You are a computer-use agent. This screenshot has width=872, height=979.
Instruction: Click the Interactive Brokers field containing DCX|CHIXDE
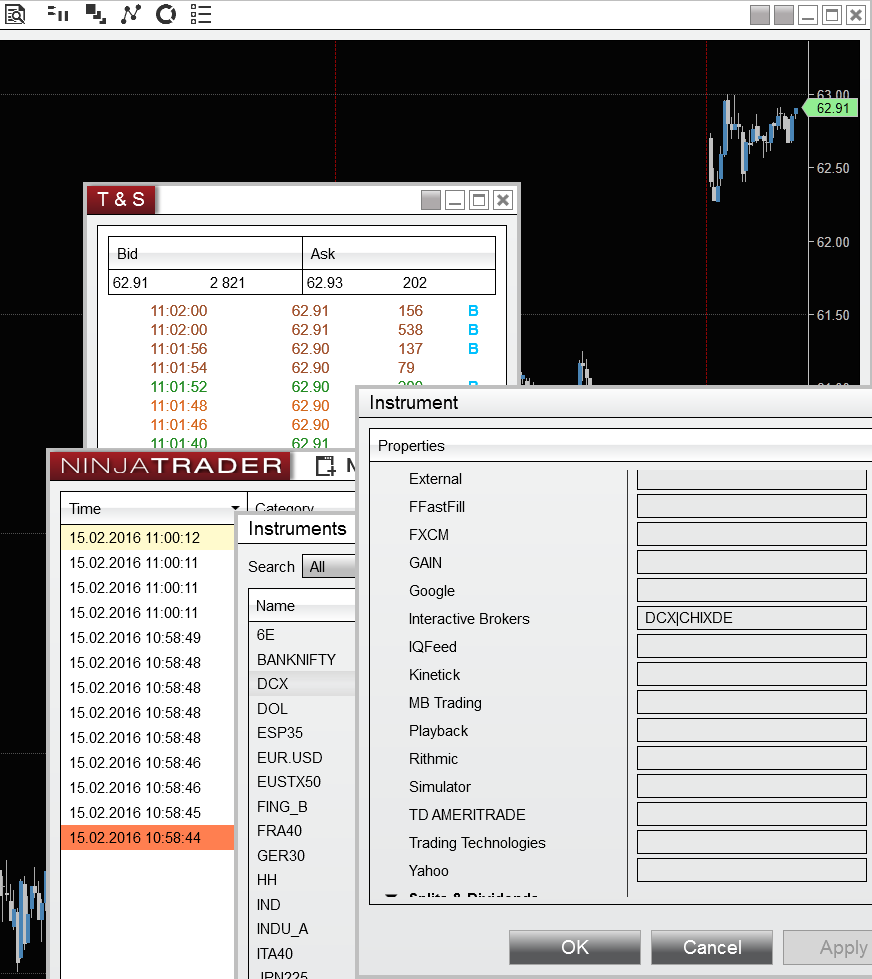point(752,618)
